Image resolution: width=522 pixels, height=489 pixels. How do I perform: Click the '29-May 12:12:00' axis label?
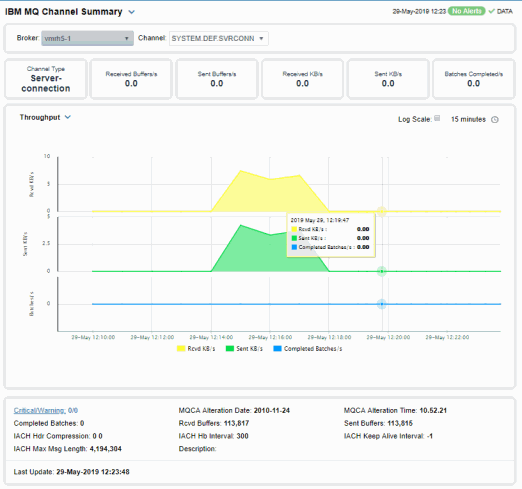tap(152, 337)
